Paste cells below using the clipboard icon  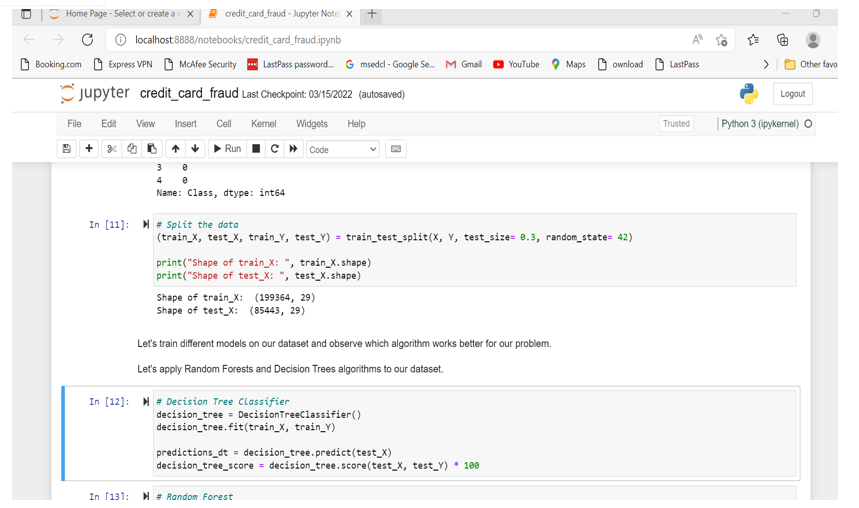tap(152, 149)
